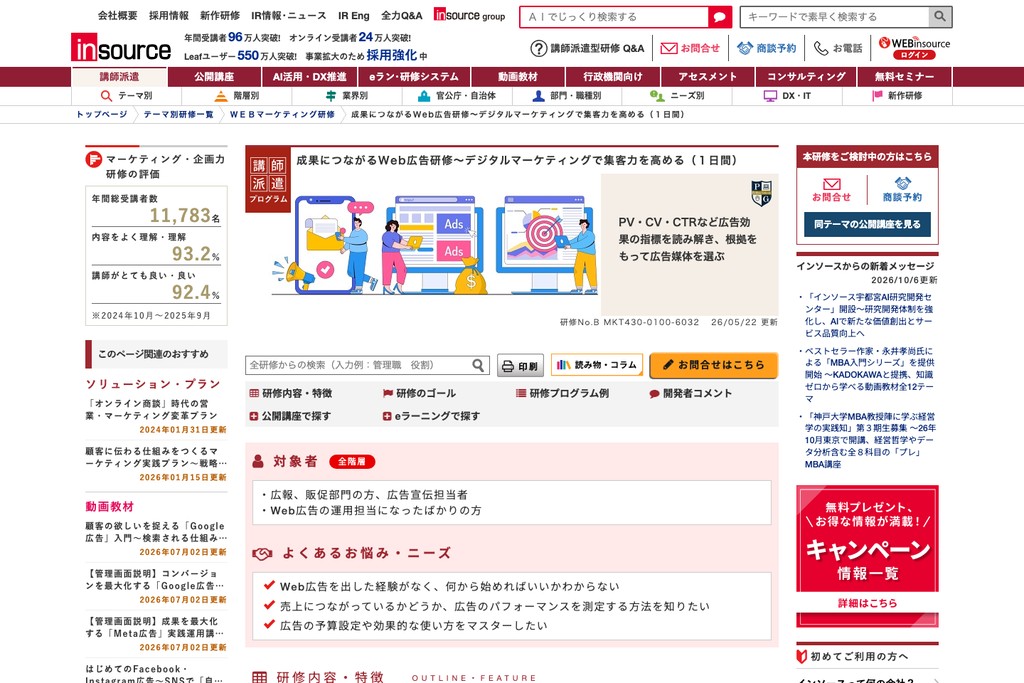Click the お電話 phone icon
The width and height of the screenshot is (1024, 683).
tap(821, 48)
